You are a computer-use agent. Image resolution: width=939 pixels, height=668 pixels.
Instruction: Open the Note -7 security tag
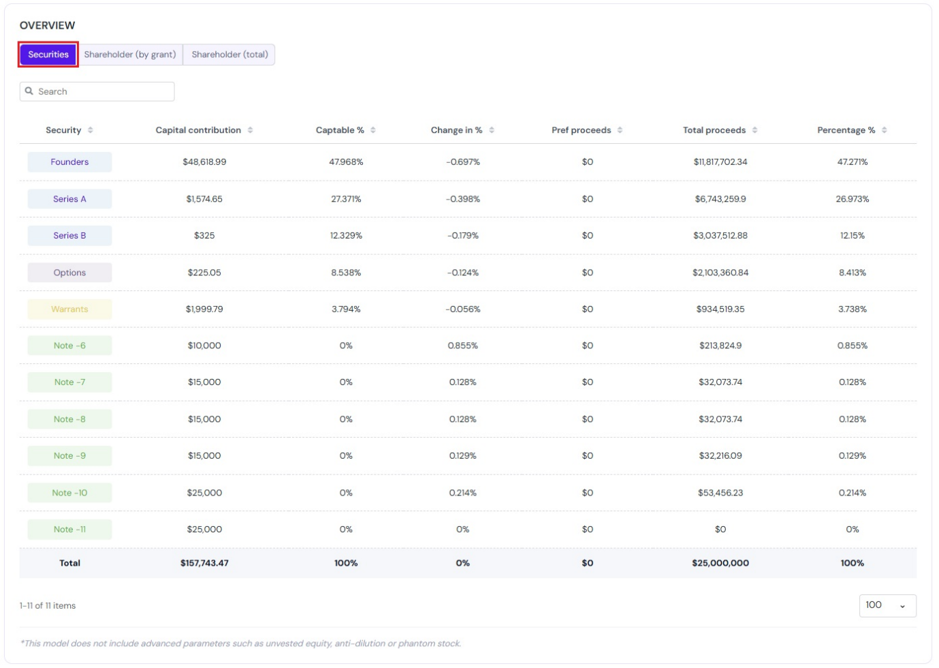pyautogui.click(x=69, y=382)
